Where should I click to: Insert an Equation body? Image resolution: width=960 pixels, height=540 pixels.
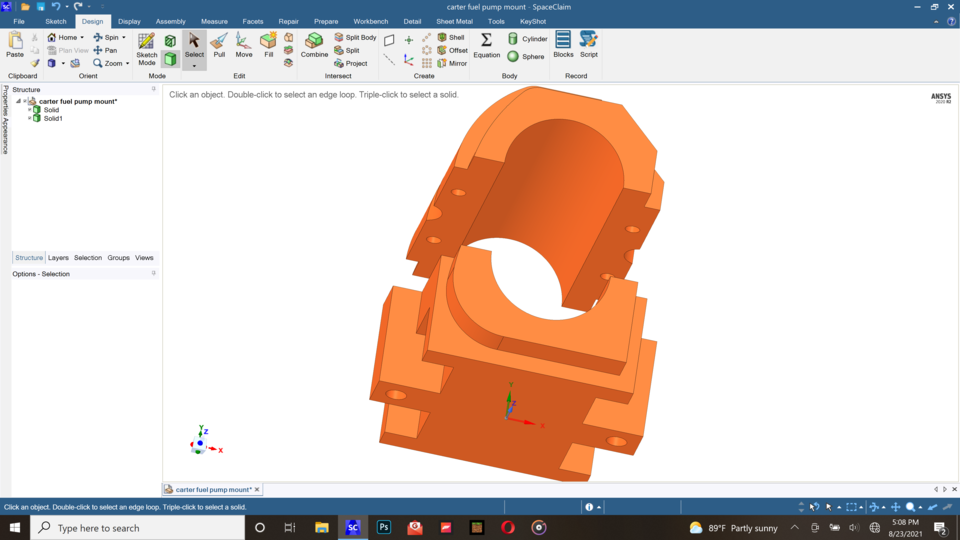486,45
